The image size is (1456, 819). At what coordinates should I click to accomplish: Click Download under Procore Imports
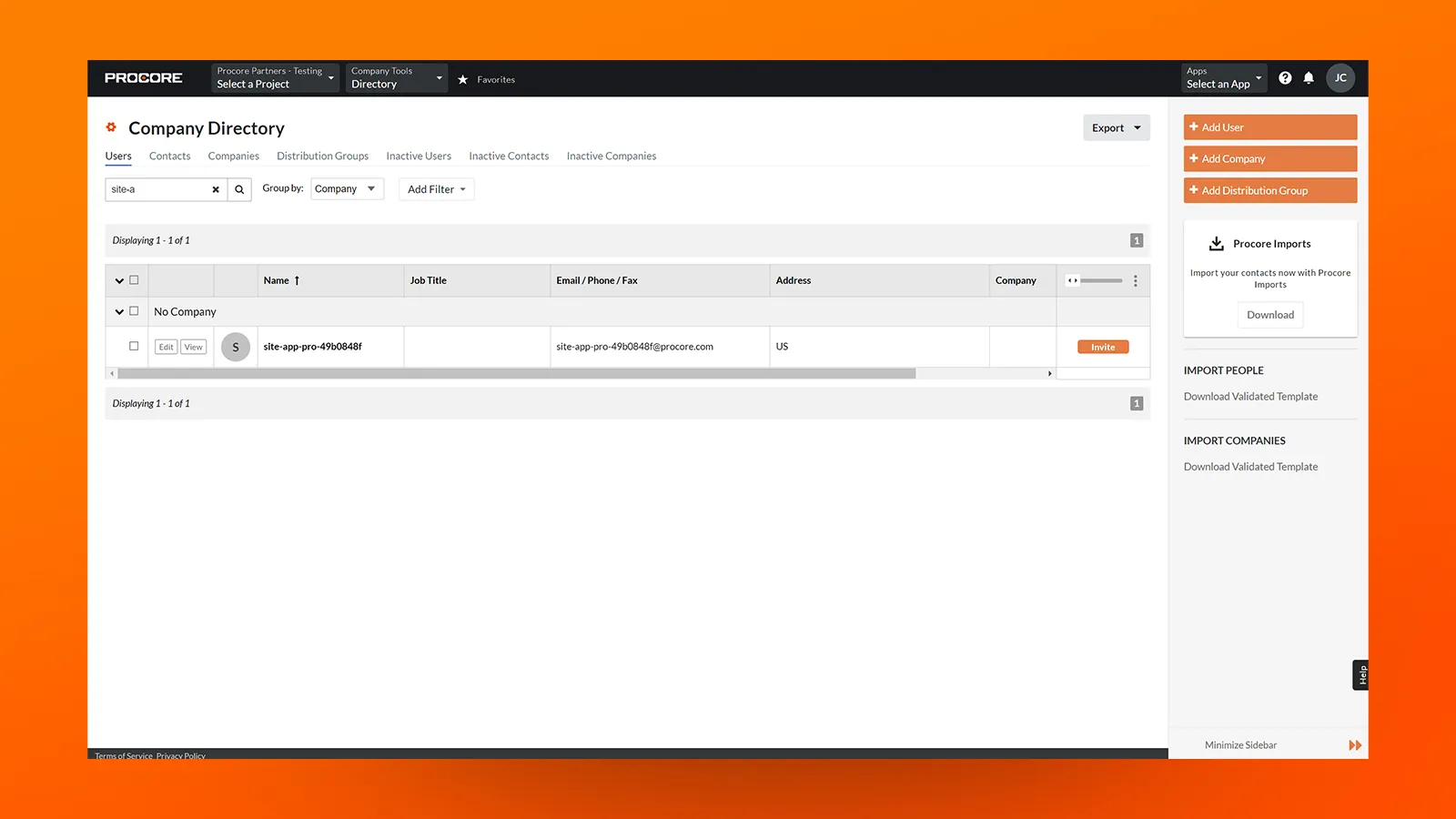pos(1270,315)
